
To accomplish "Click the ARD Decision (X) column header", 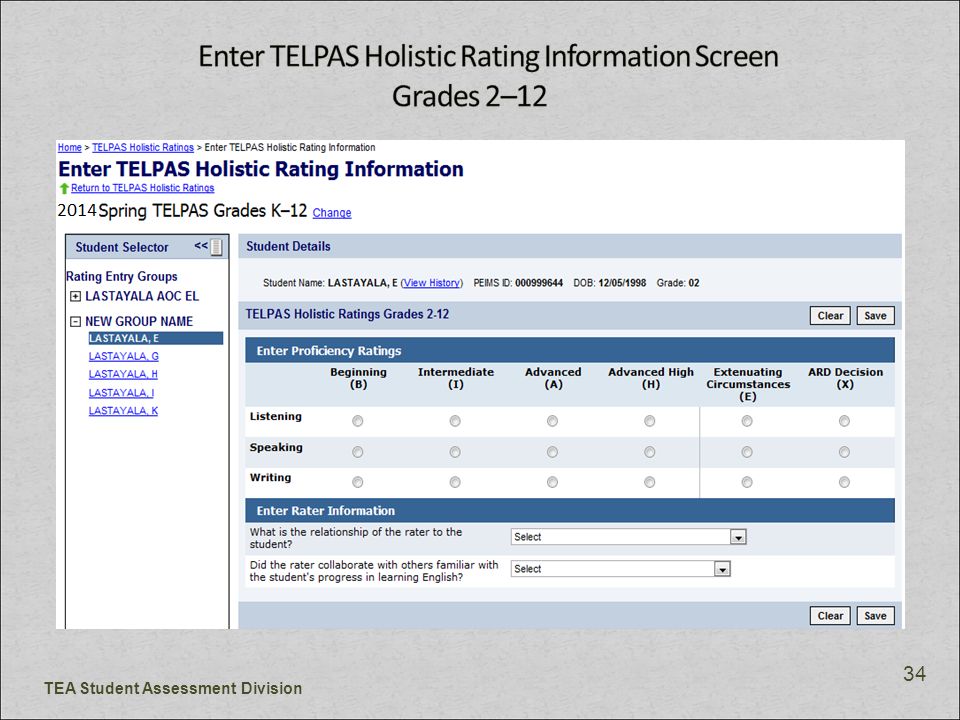I will point(846,378).
